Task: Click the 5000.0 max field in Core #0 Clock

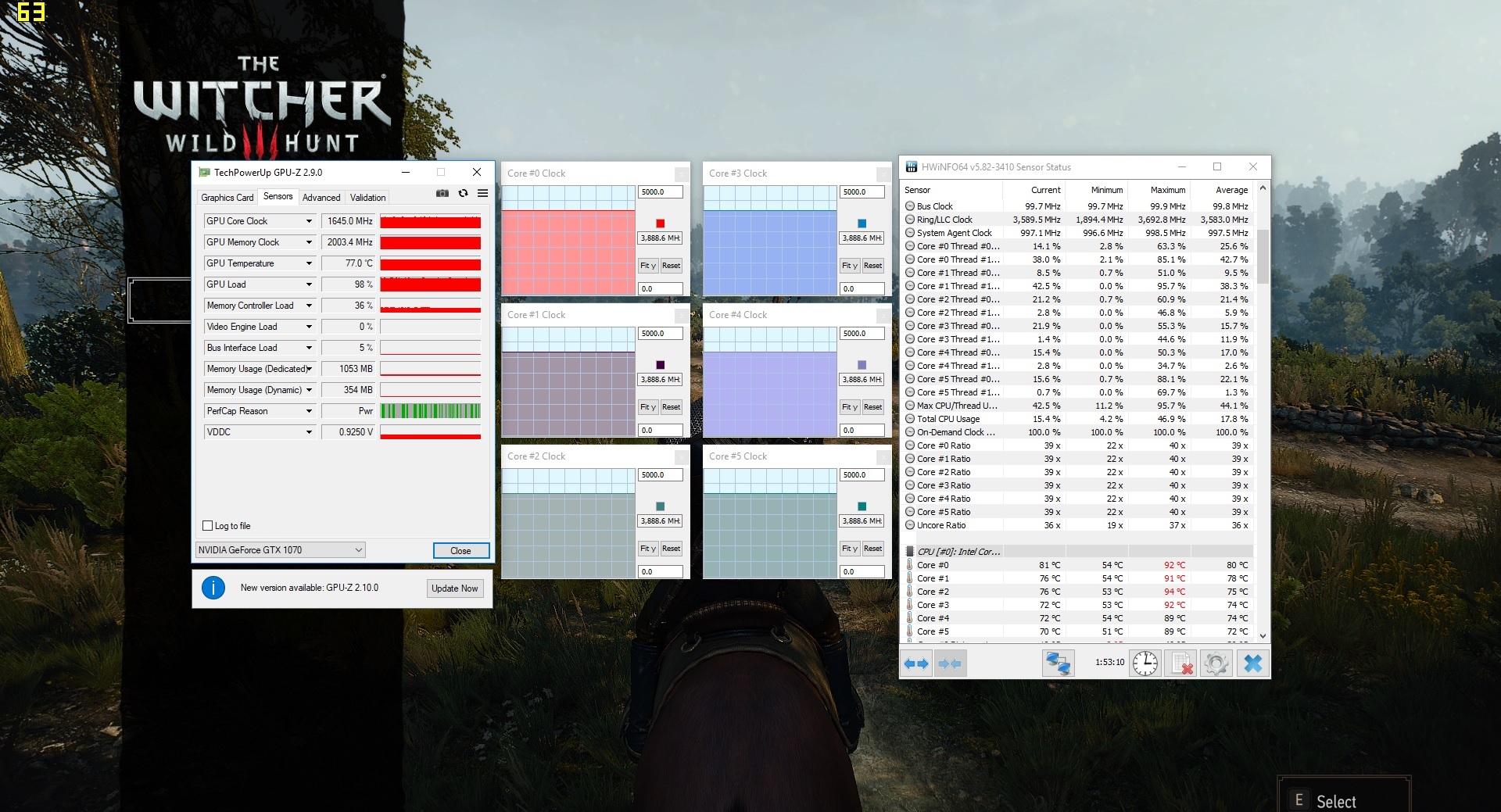Action: click(x=661, y=192)
